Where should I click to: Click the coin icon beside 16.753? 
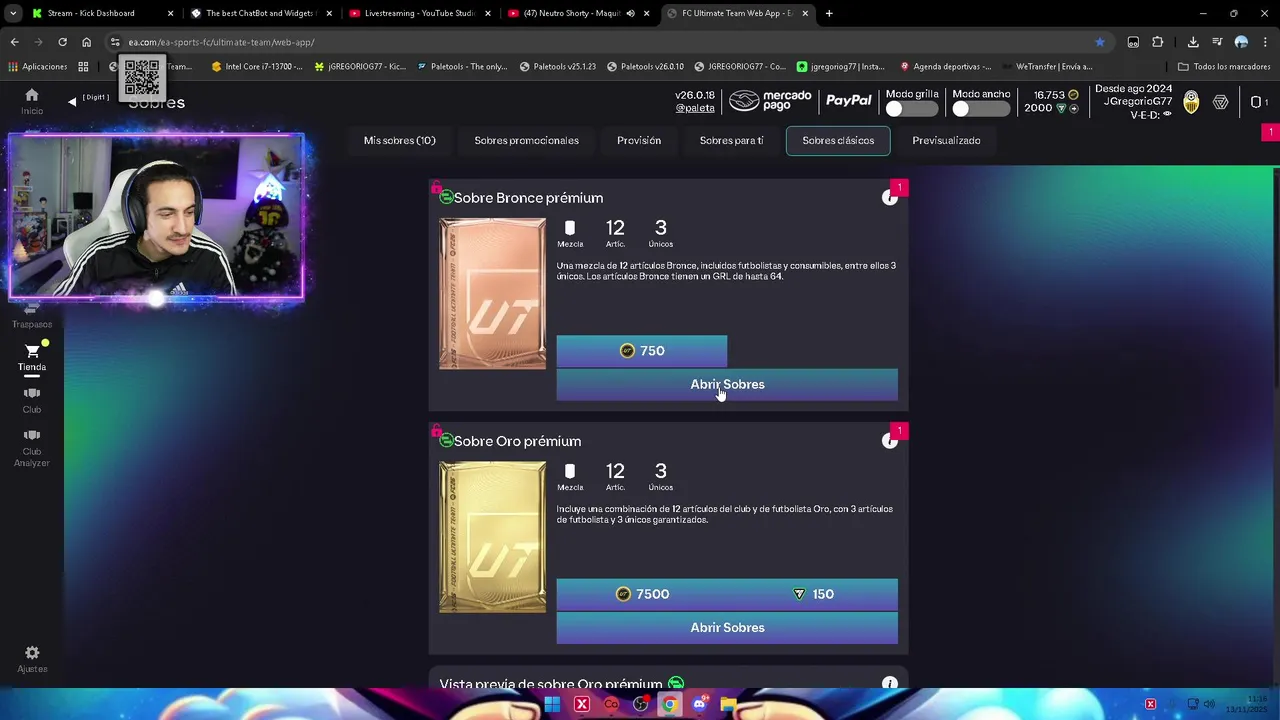coord(1074,95)
